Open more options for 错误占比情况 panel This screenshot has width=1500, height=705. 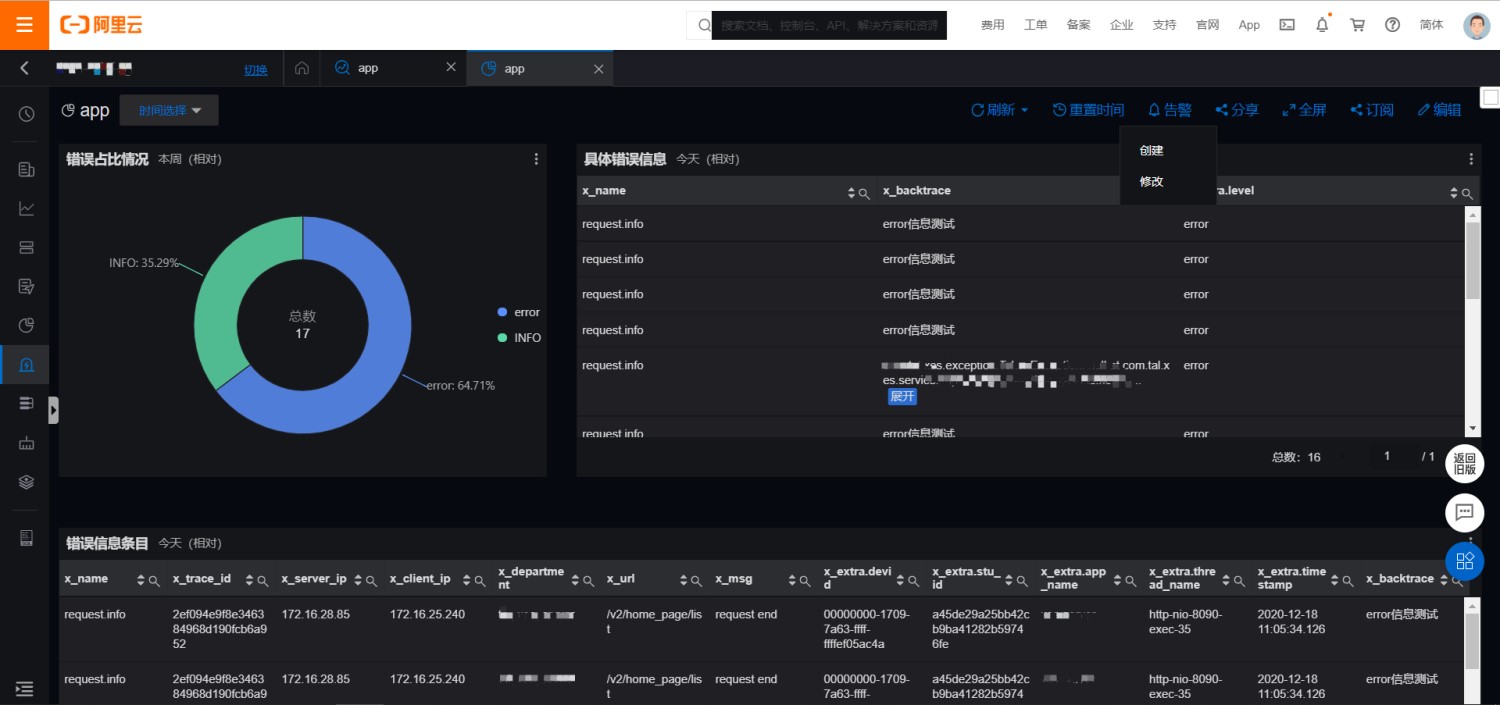tap(536, 159)
